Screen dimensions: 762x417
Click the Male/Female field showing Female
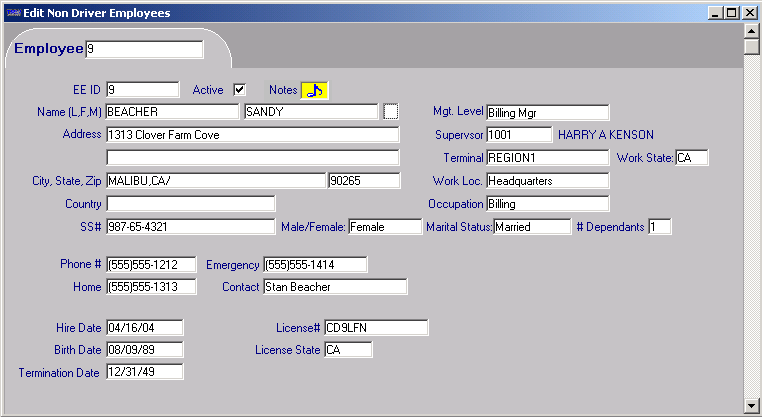385,227
